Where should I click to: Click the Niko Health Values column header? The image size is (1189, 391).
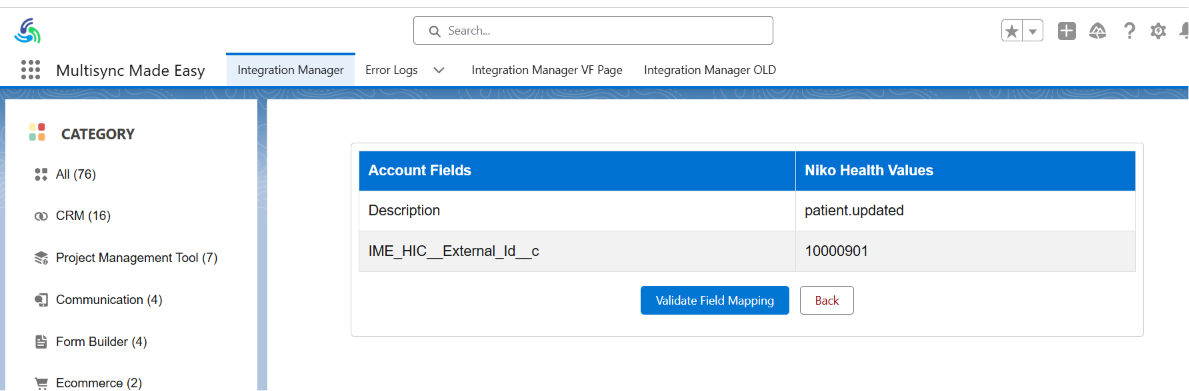tap(965, 170)
